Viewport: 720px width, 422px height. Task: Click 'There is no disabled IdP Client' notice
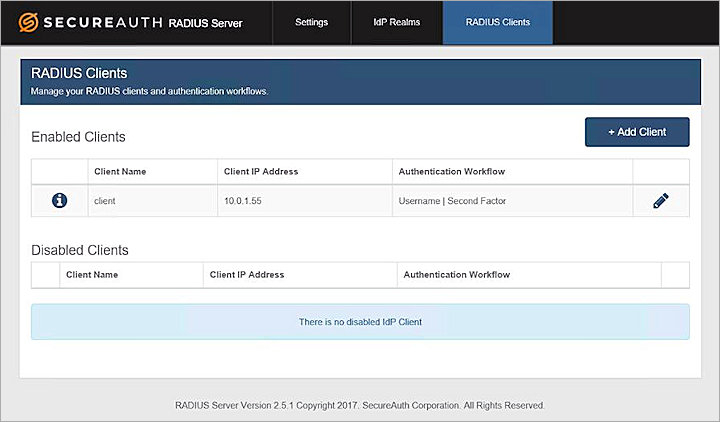(x=360, y=322)
